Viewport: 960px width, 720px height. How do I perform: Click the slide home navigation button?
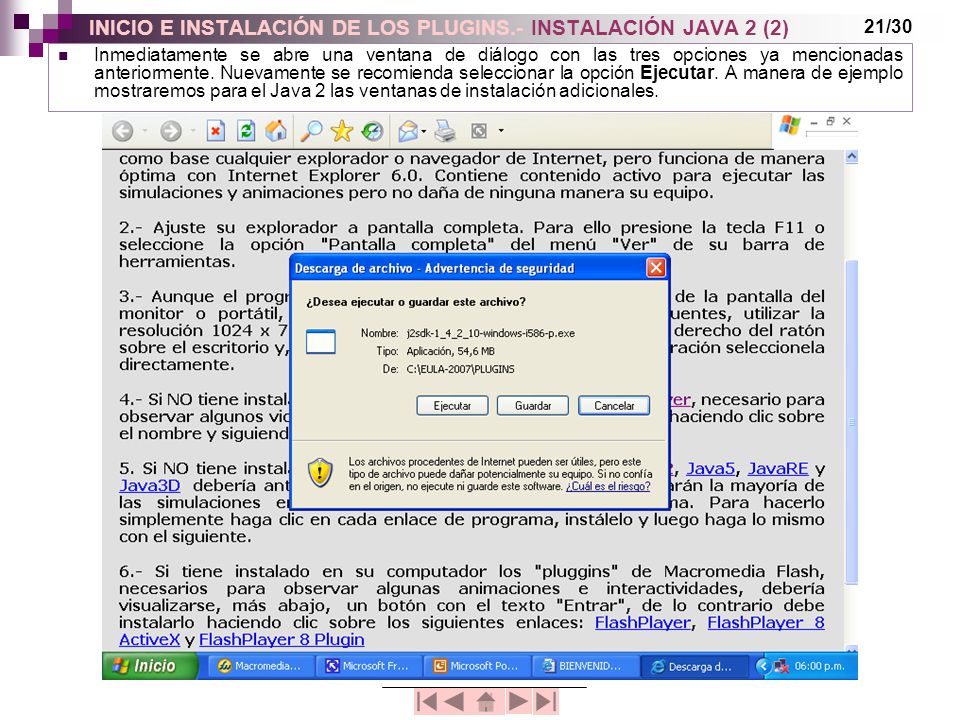click(486, 702)
